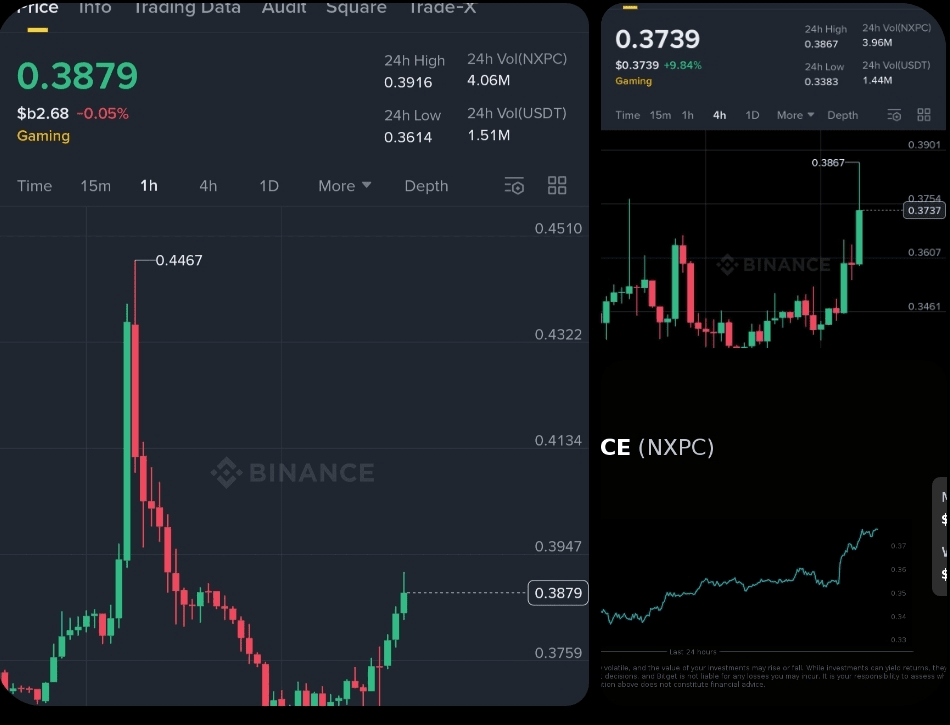
Task: Select 15m interval in right chart
Action: 660,115
